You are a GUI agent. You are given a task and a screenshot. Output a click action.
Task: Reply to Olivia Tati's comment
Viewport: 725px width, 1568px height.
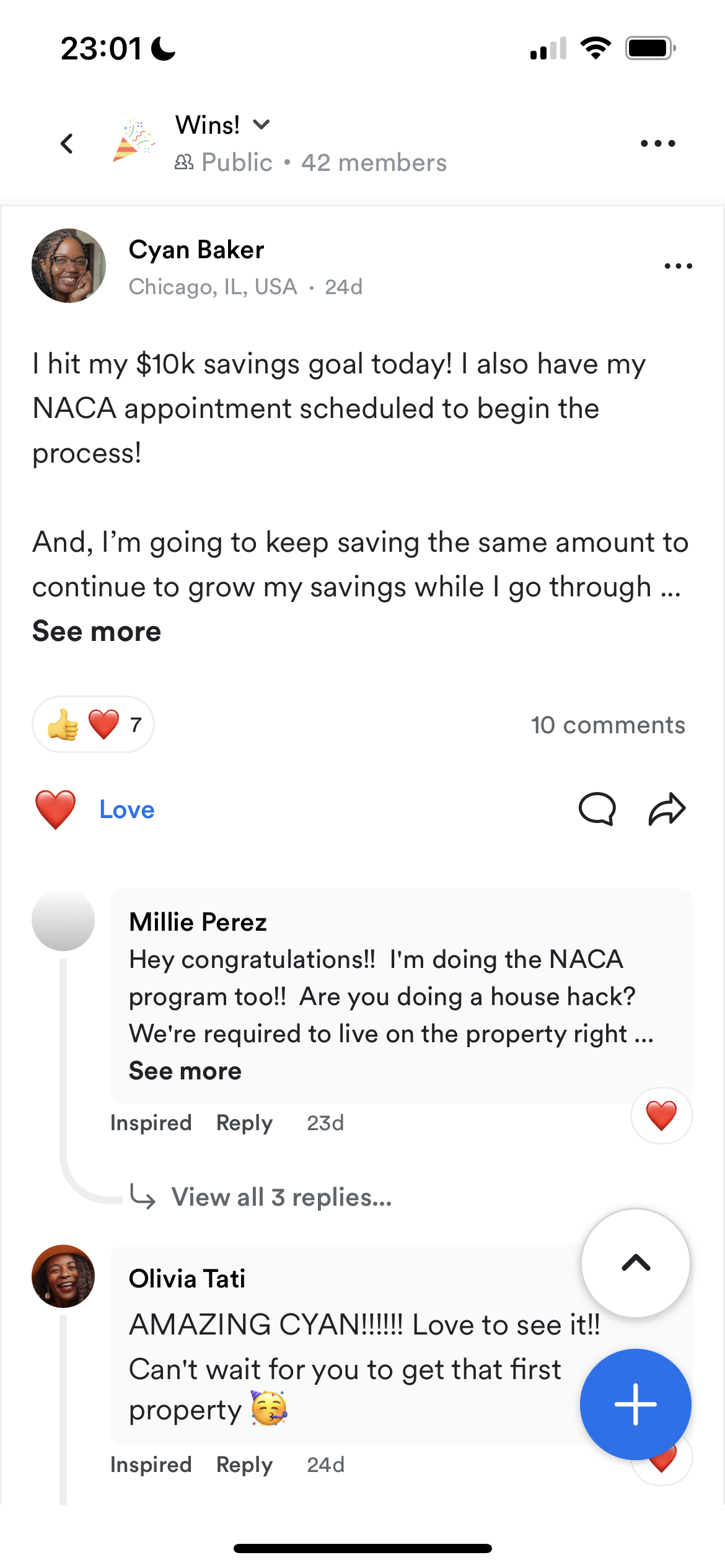244,1465
